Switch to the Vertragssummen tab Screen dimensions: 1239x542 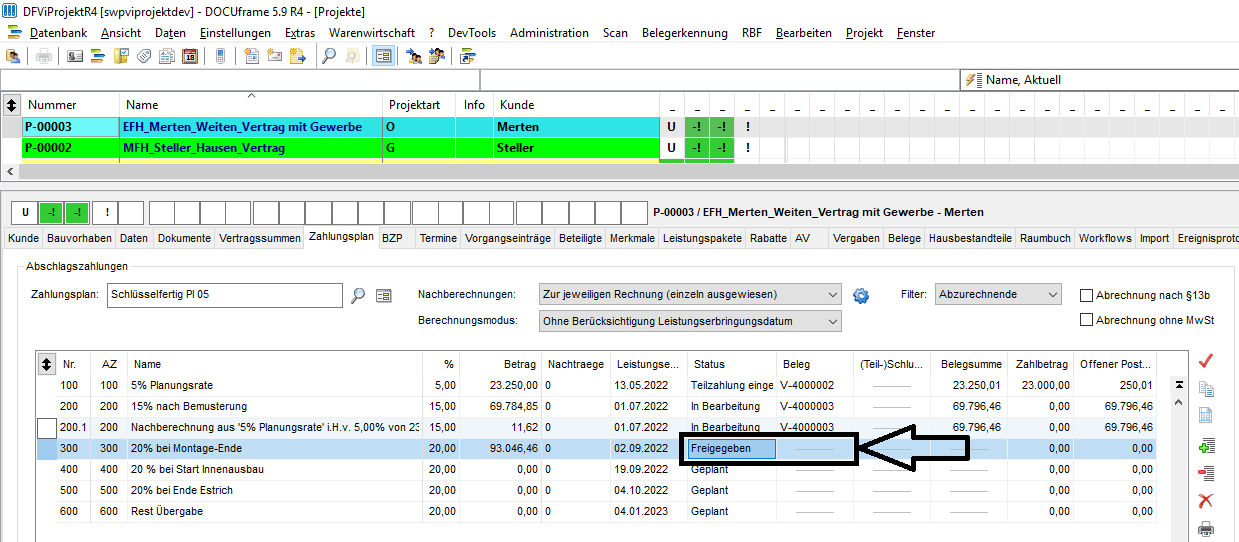[x=260, y=239]
